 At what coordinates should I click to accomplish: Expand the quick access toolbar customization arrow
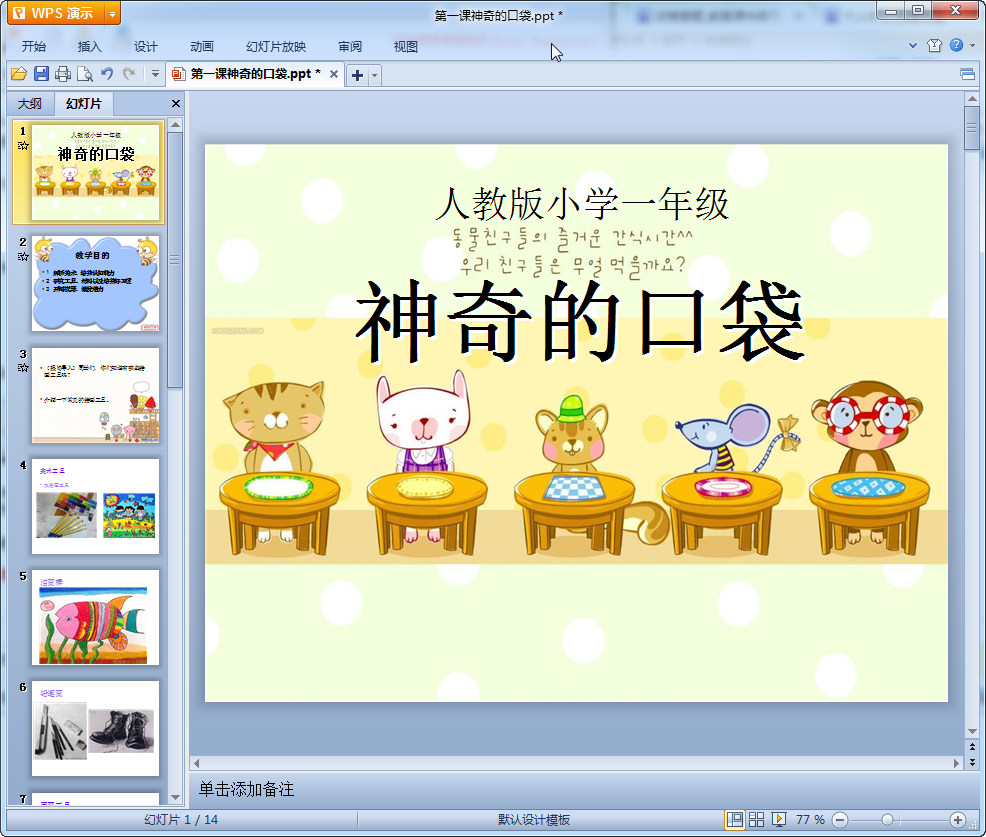[x=155, y=74]
